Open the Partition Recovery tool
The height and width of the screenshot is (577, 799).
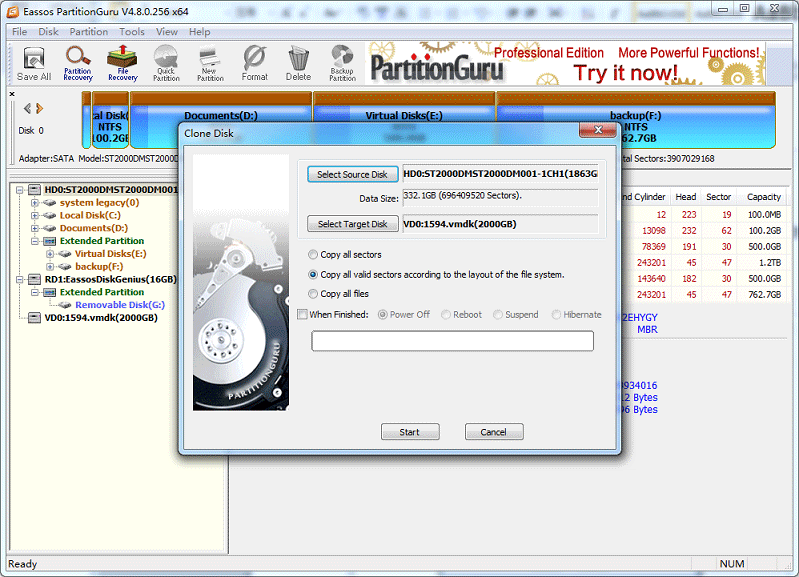pyautogui.click(x=78, y=64)
